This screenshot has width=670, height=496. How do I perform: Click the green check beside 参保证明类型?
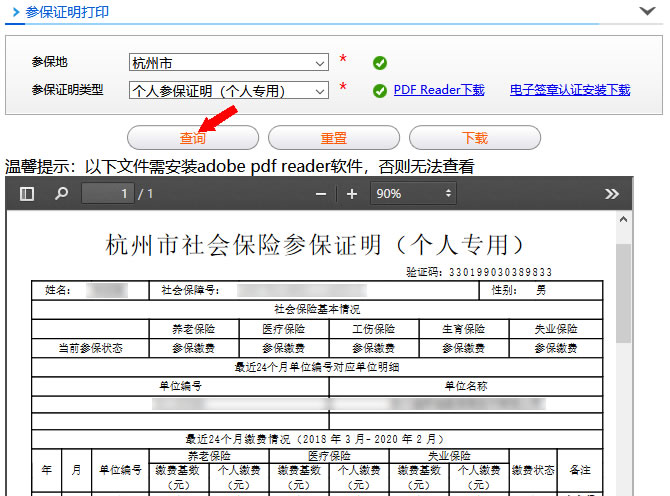click(379, 91)
